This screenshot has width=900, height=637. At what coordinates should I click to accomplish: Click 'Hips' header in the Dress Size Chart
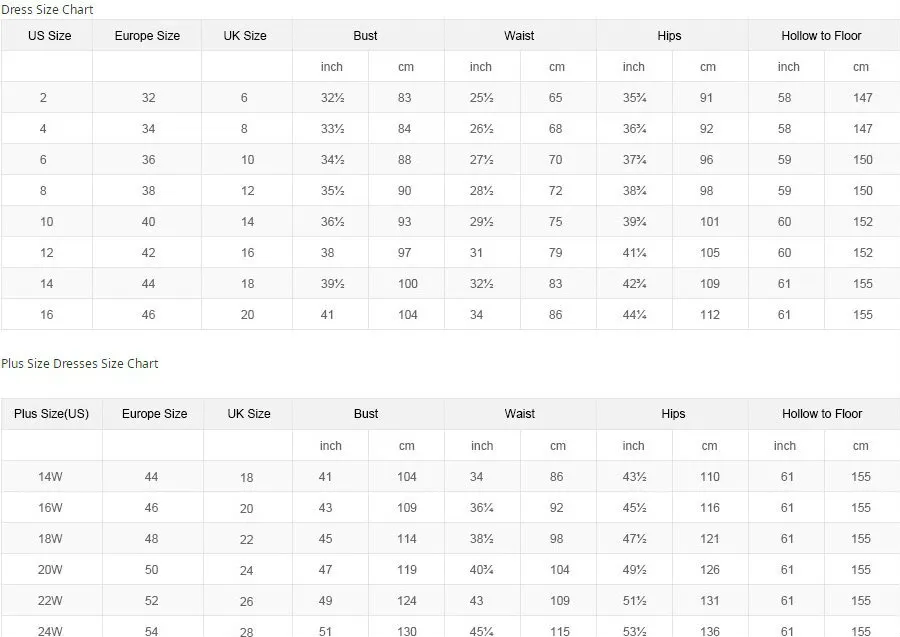[x=669, y=36]
